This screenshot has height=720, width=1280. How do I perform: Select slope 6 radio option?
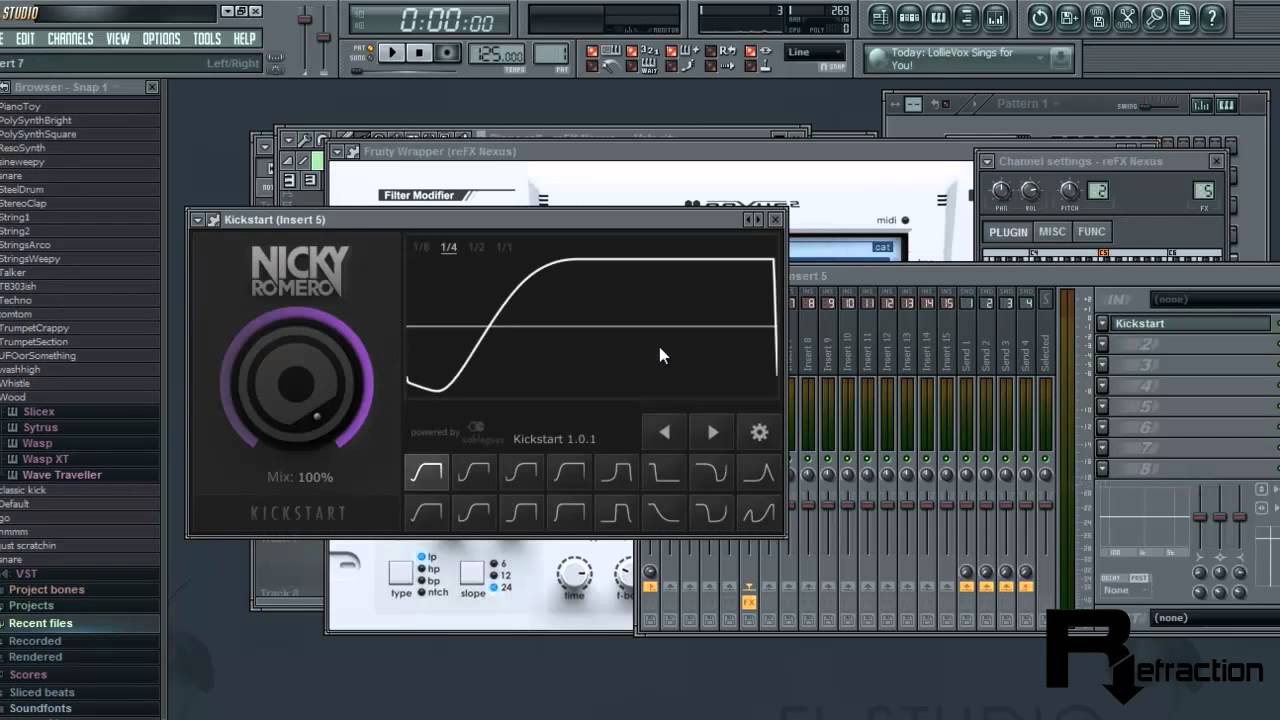point(493,564)
